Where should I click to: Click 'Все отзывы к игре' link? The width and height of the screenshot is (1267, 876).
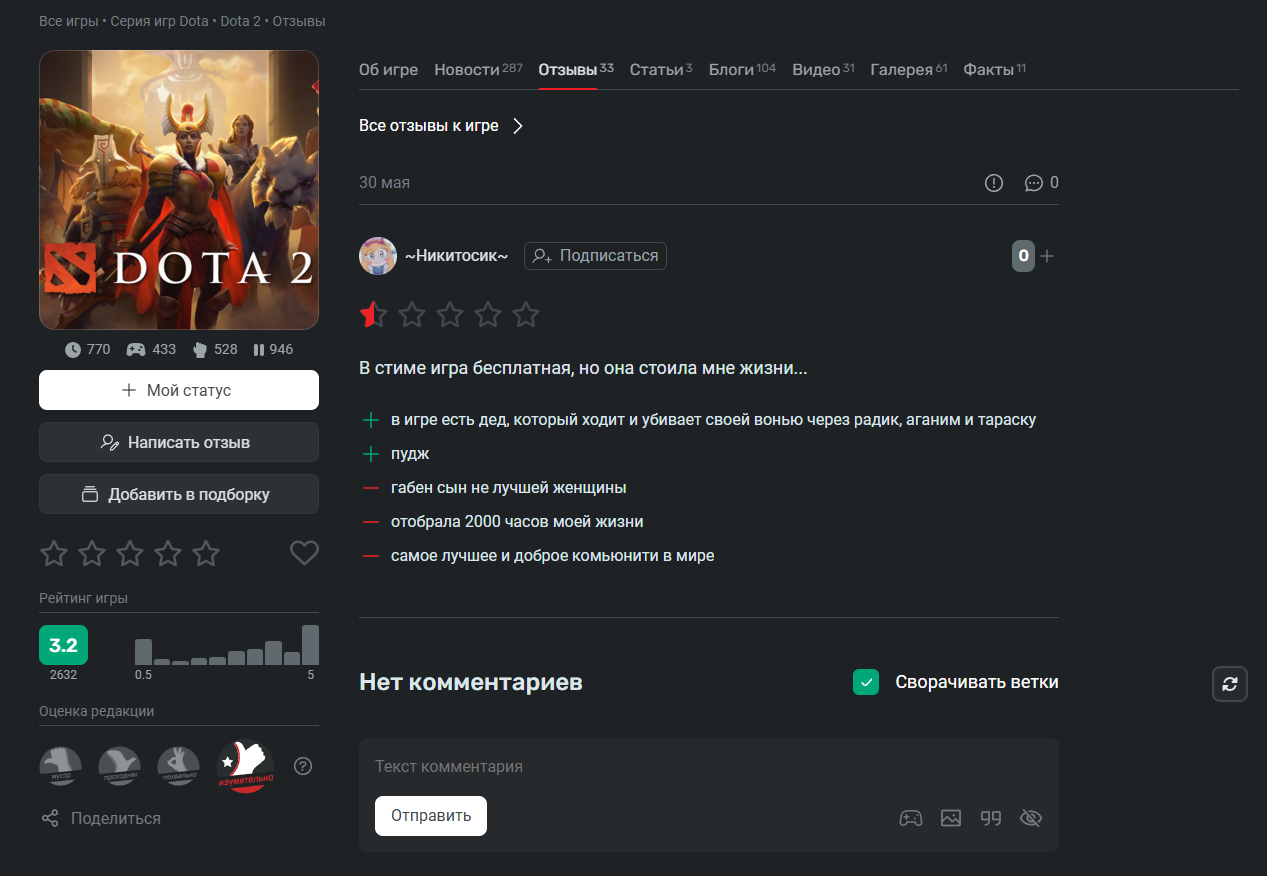coord(429,126)
